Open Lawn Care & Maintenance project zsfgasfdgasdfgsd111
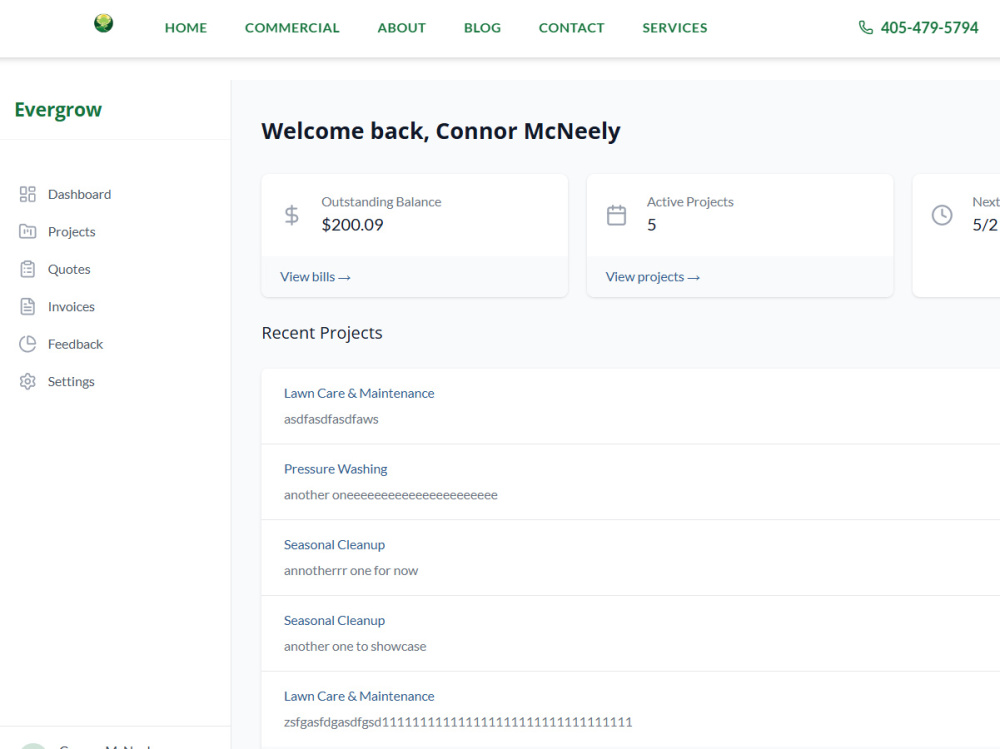The height and width of the screenshot is (749, 1000). 359,697
